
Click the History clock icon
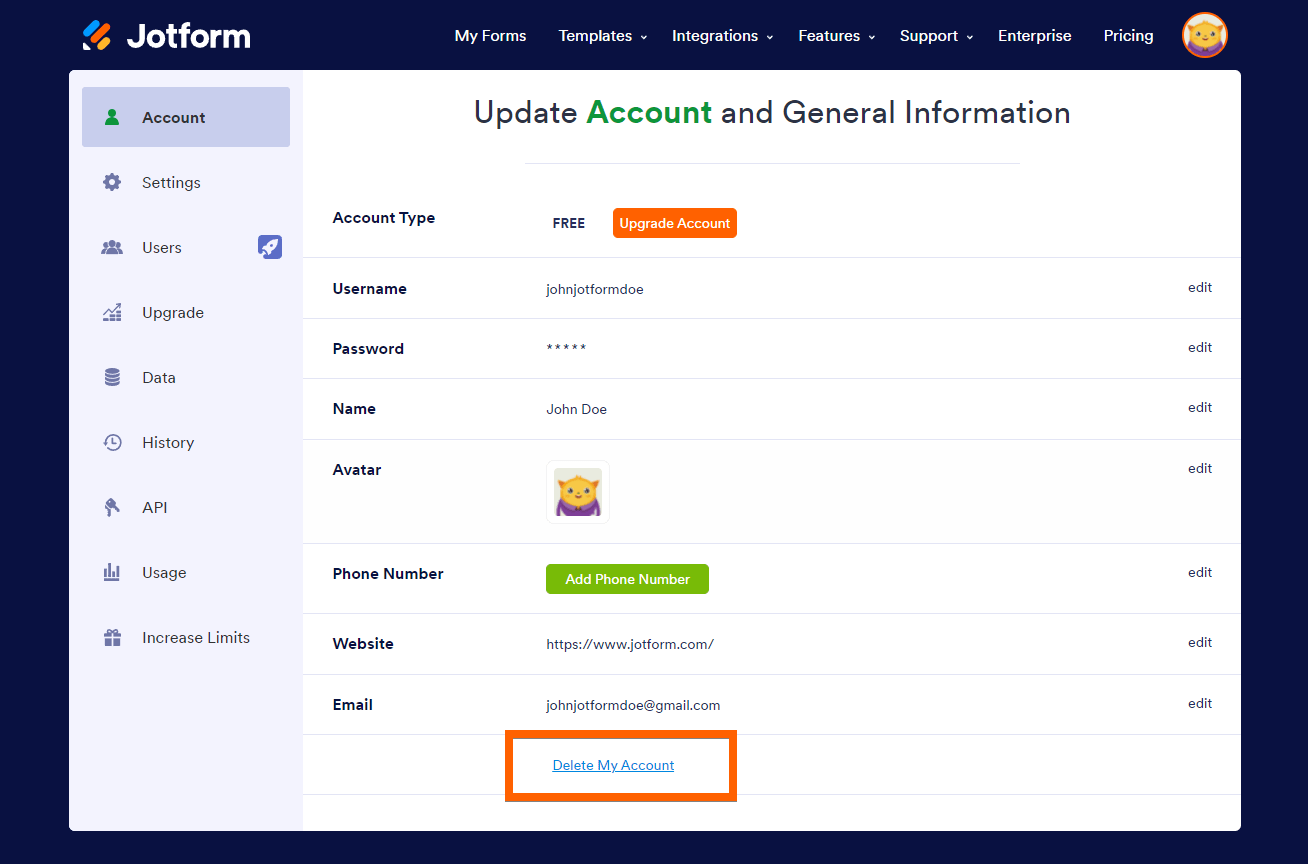[112, 442]
